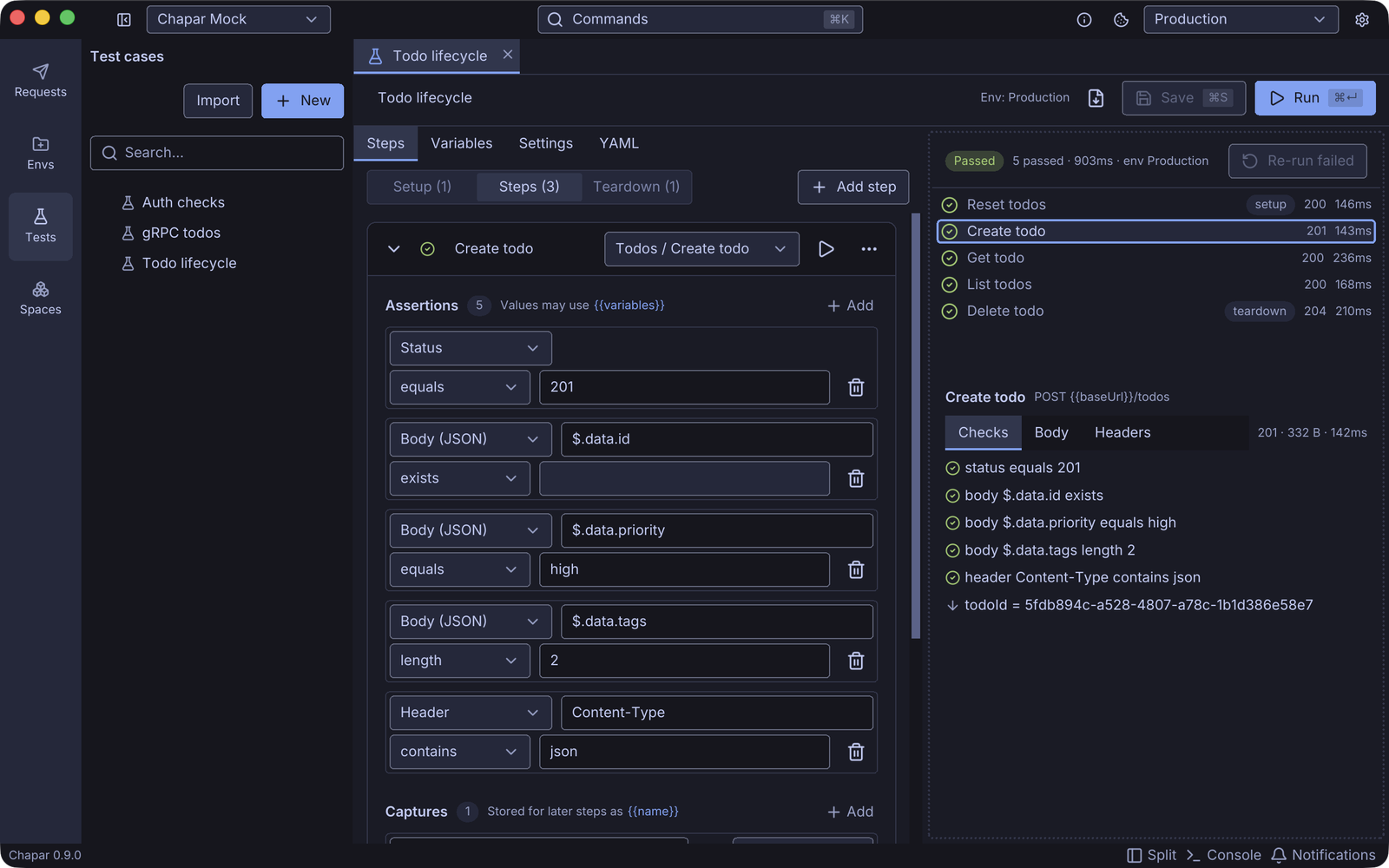The height and width of the screenshot is (868, 1389).
Task: Open the Status assertion type dropdown
Action: tap(470, 348)
